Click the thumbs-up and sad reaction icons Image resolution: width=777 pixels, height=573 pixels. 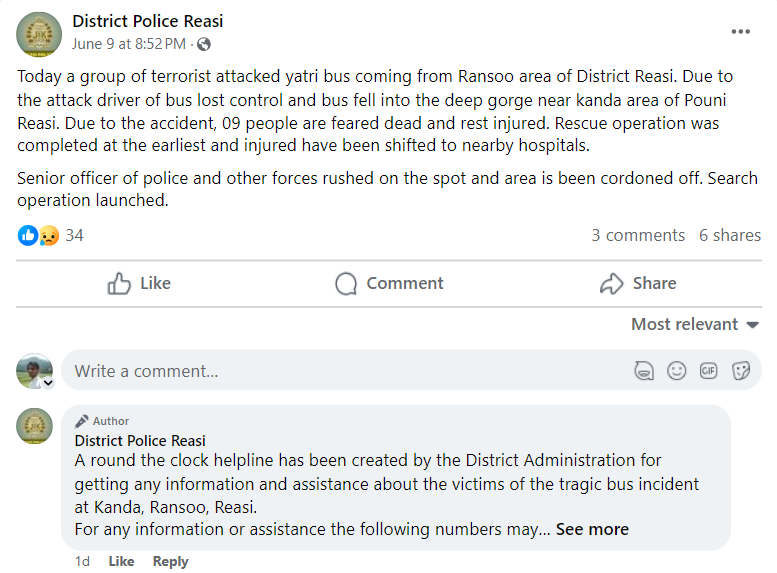(38, 236)
